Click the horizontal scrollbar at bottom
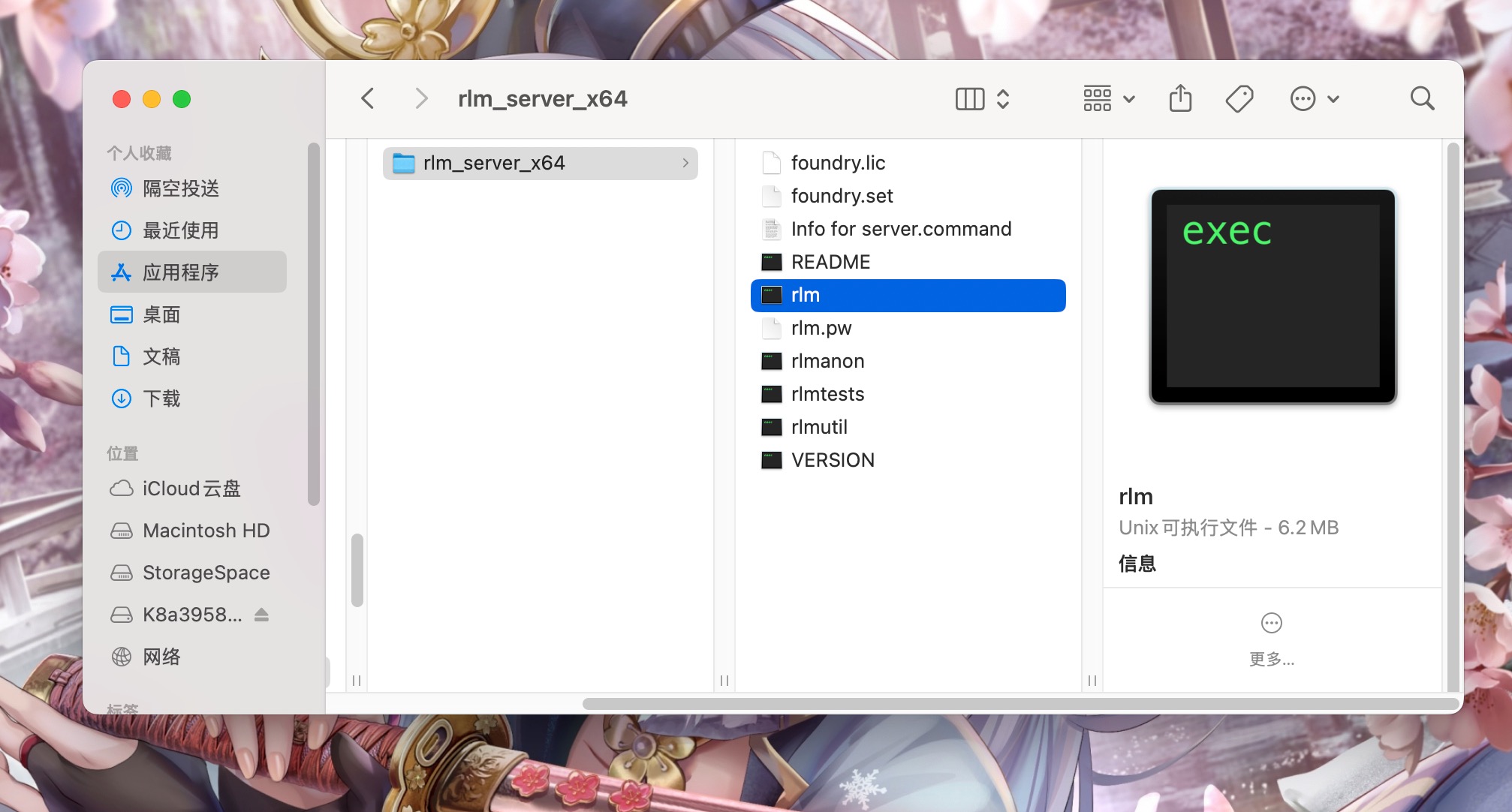The image size is (1512, 812). click(1020, 704)
